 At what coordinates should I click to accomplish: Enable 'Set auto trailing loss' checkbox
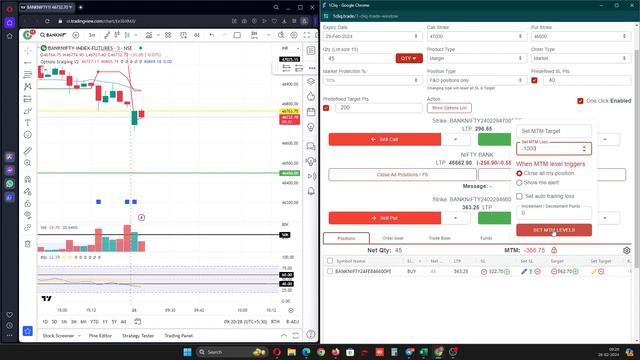click(x=519, y=196)
